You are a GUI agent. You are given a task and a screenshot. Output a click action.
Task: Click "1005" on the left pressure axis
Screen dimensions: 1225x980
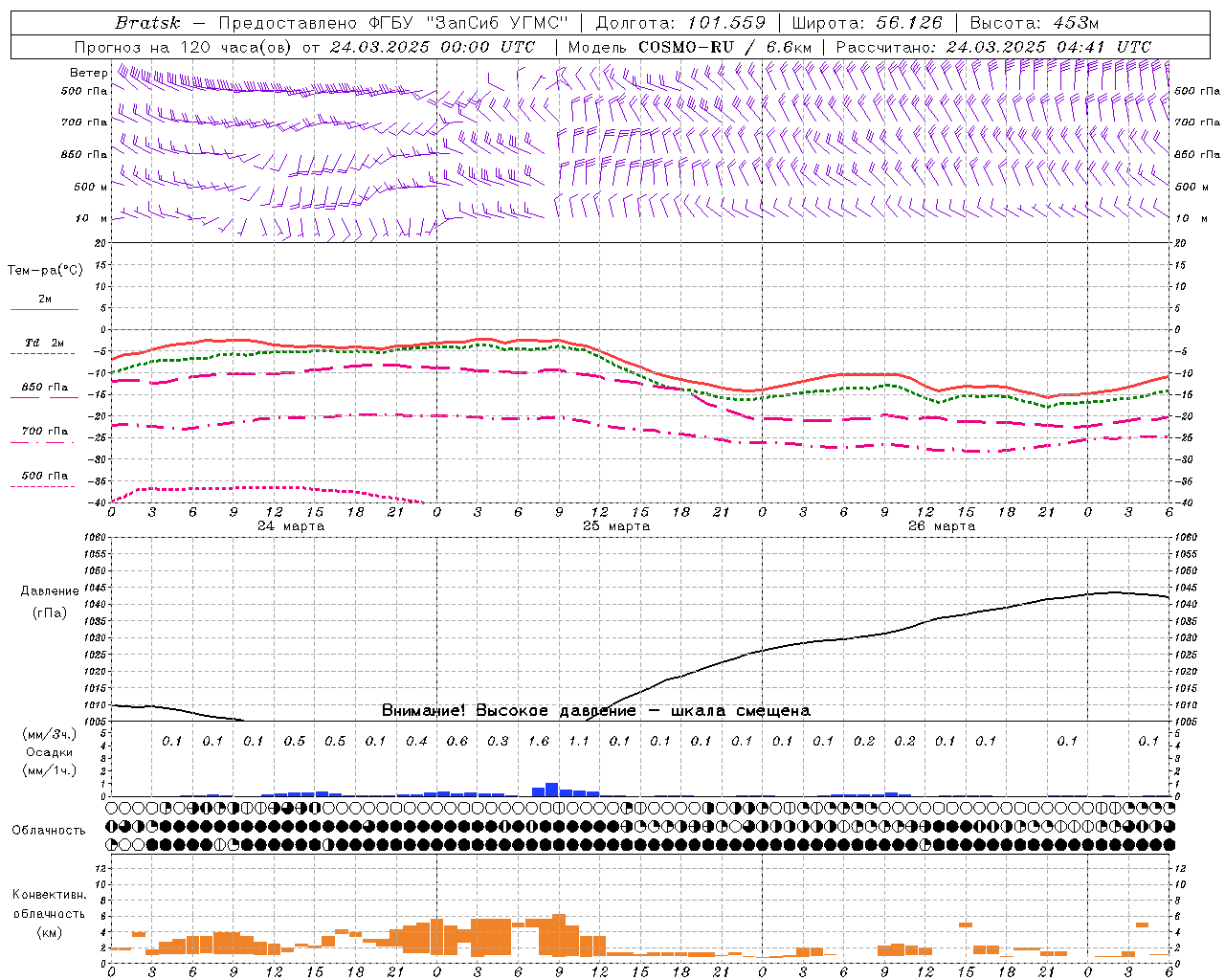(94, 722)
